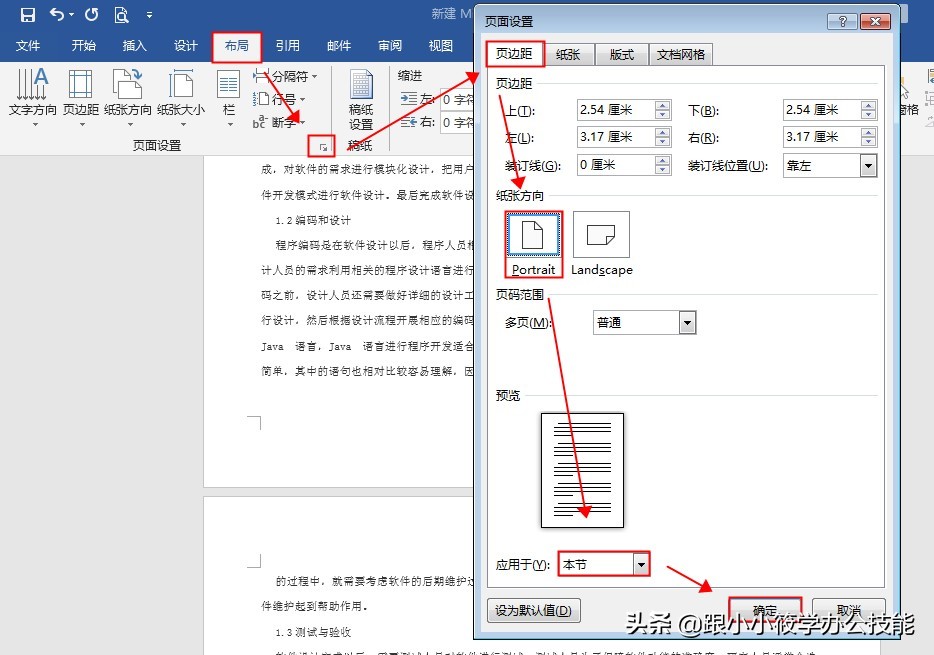Click the 页面设置 dialog launcher icon

pyautogui.click(x=322, y=146)
